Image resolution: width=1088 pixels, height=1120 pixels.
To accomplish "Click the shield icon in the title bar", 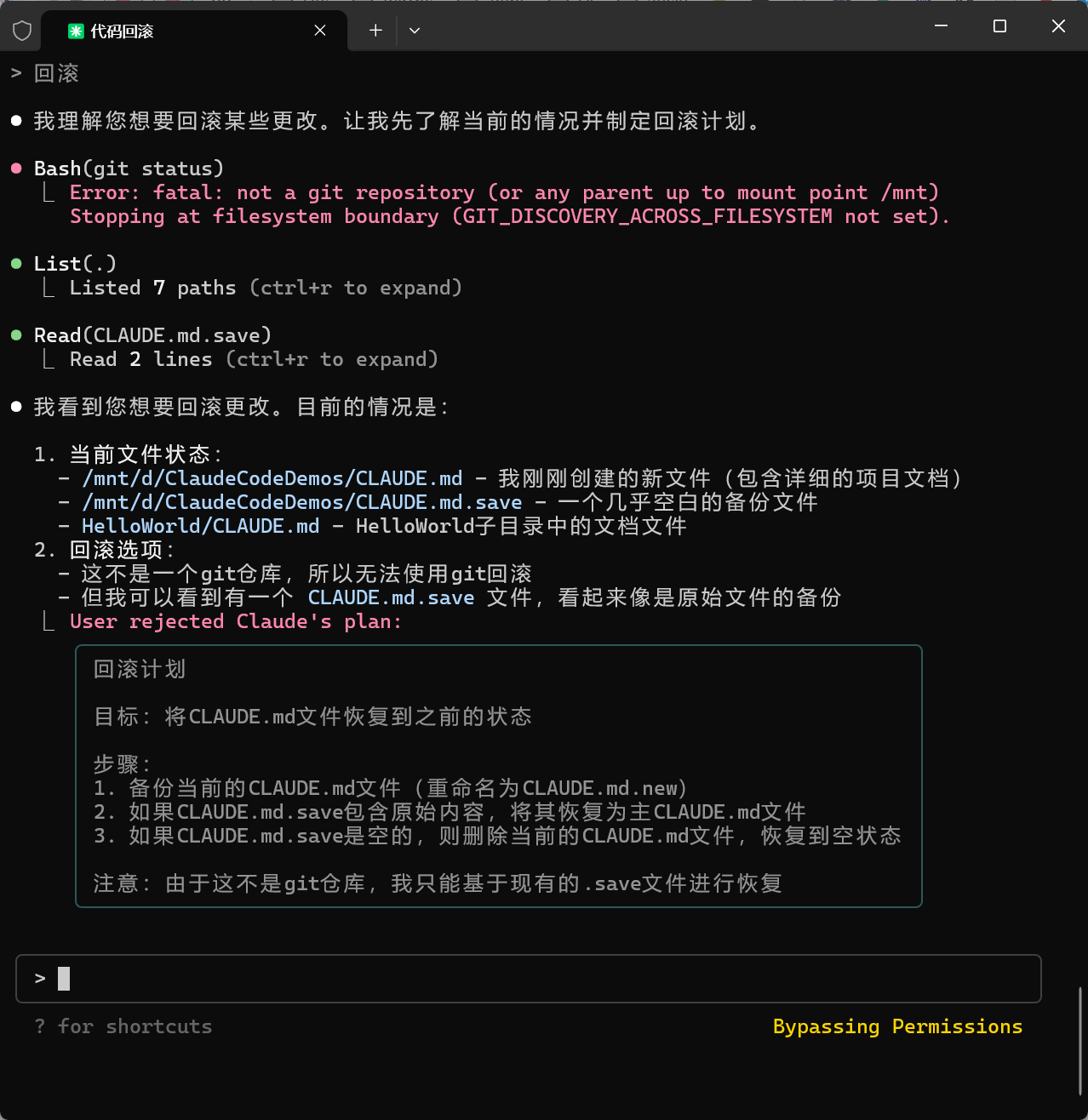I will point(22,31).
